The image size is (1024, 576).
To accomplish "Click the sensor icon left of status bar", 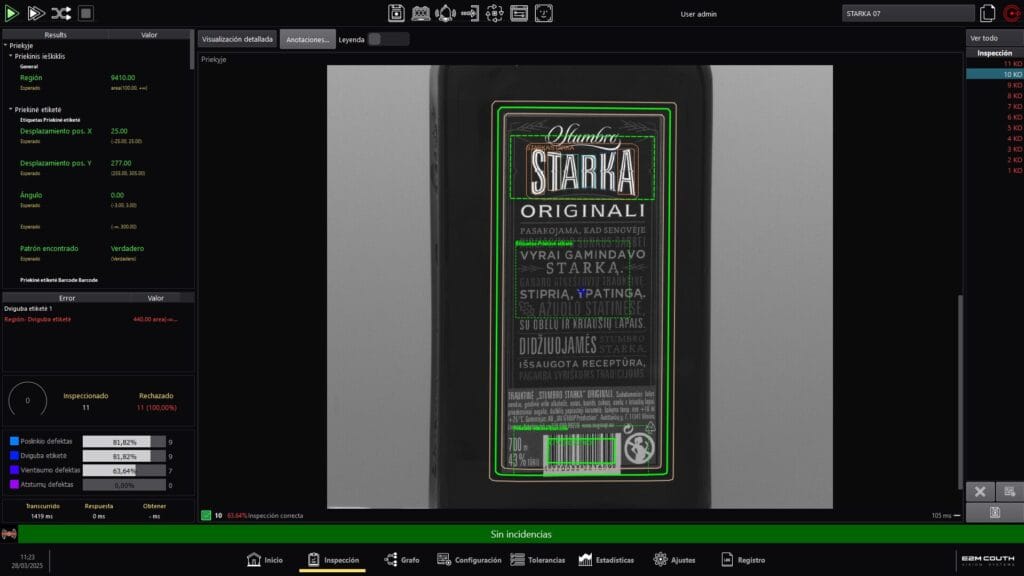I will (10, 534).
